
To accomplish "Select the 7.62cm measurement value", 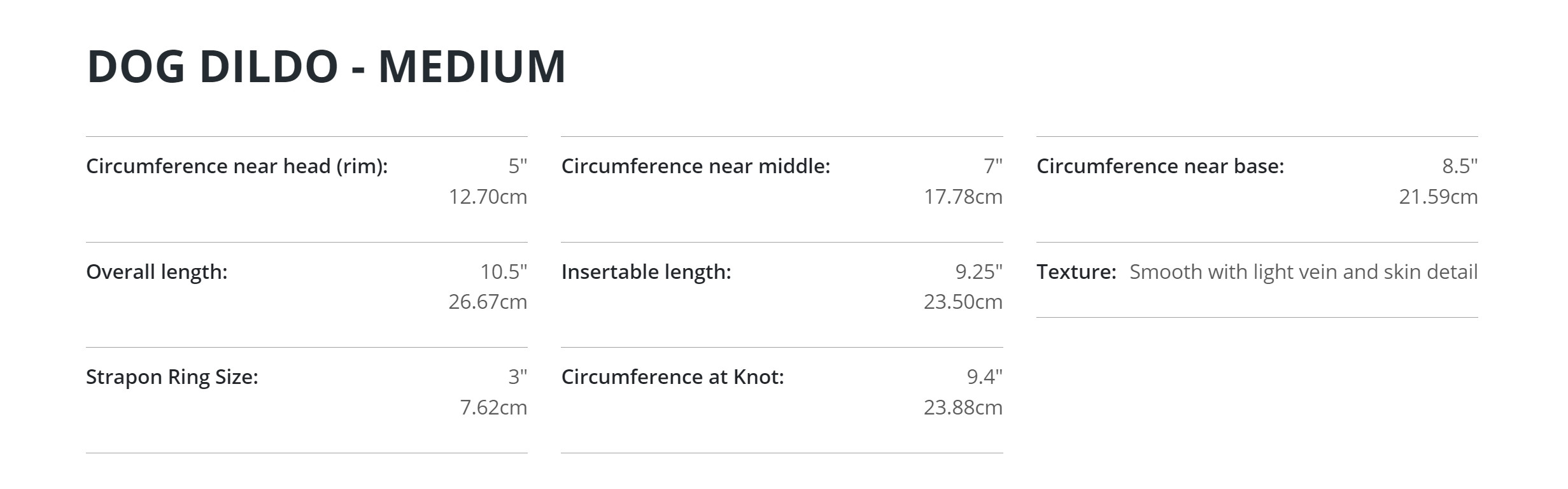I will [x=493, y=407].
